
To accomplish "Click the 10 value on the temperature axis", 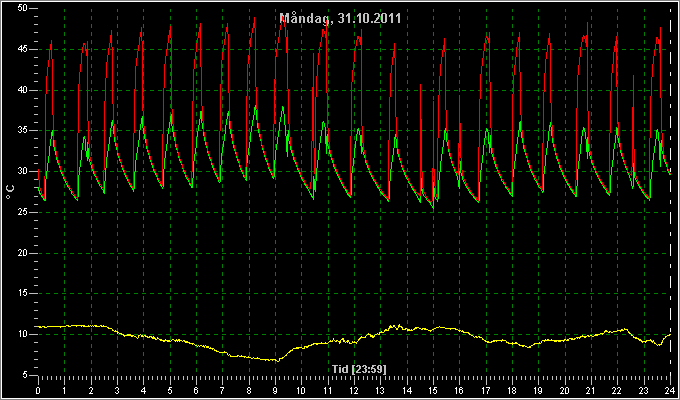I will point(23,334).
